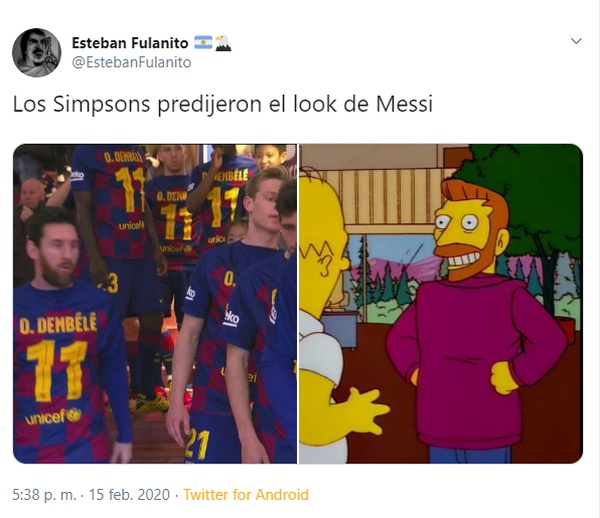The height and width of the screenshot is (518, 600).
Task: Expand the tweet options chevron
Action: 576,41
